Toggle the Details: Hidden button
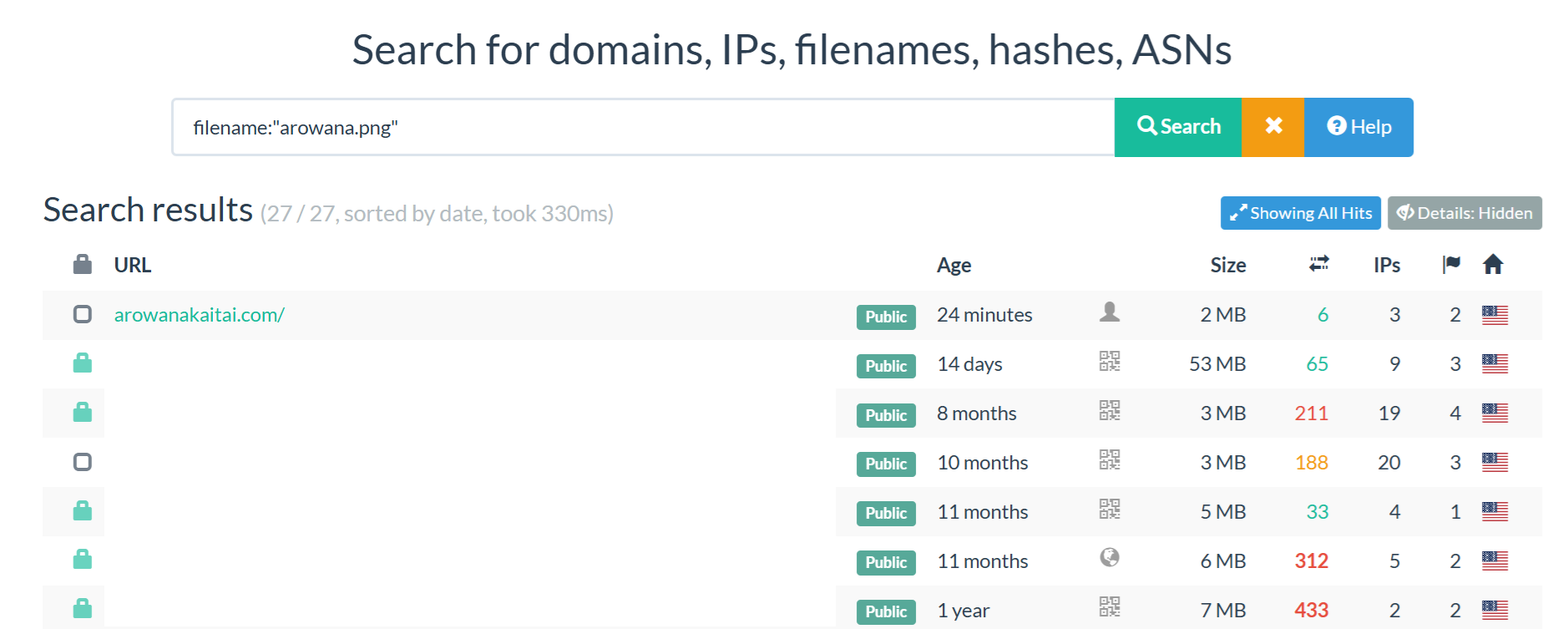The image size is (1568, 629). (x=1464, y=213)
